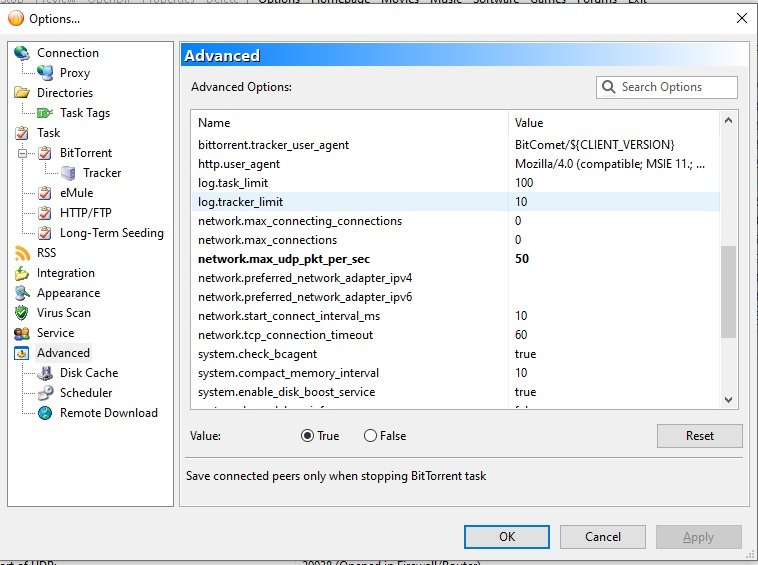
Task: Click the Task clipboard icon
Action: click(22, 133)
